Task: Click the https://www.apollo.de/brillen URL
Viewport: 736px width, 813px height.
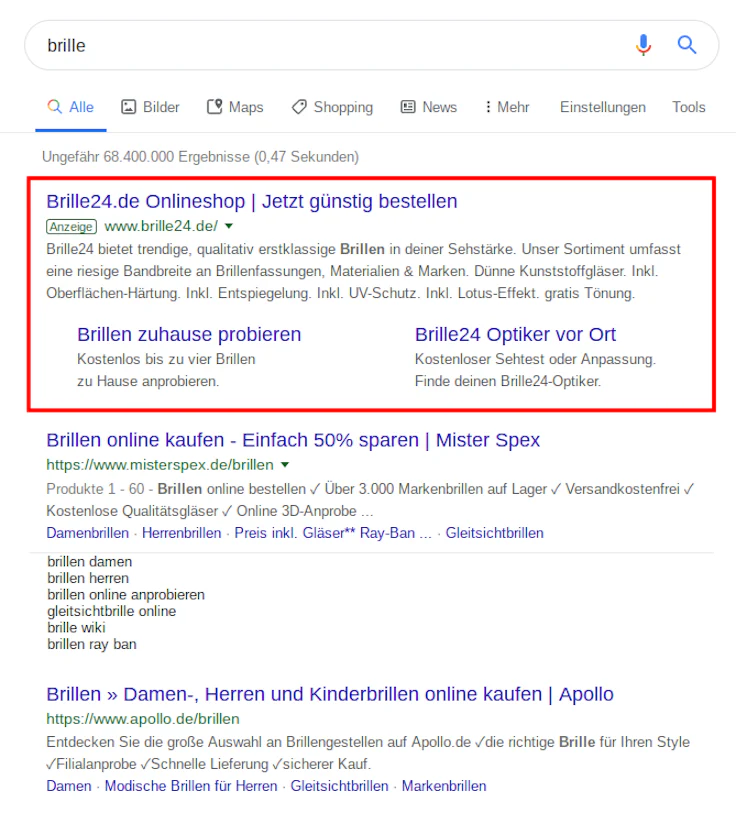Action: [x=143, y=719]
